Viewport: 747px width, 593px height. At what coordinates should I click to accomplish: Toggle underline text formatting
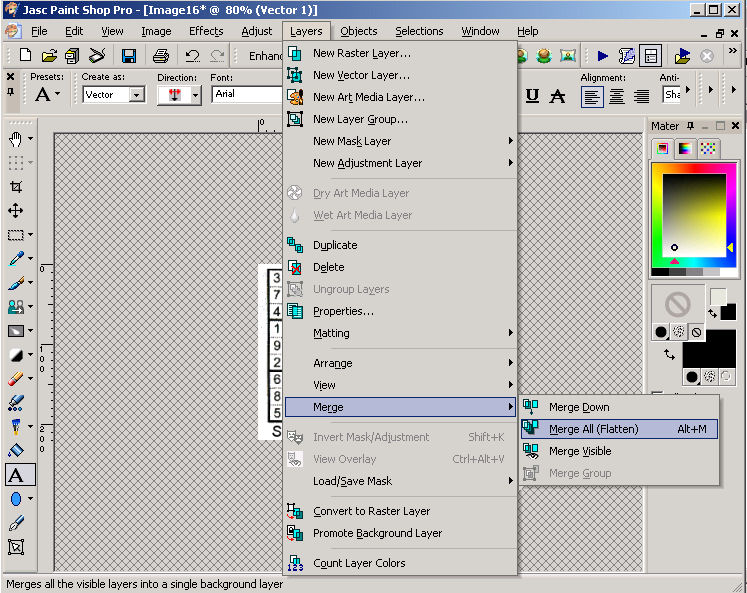point(532,96)
